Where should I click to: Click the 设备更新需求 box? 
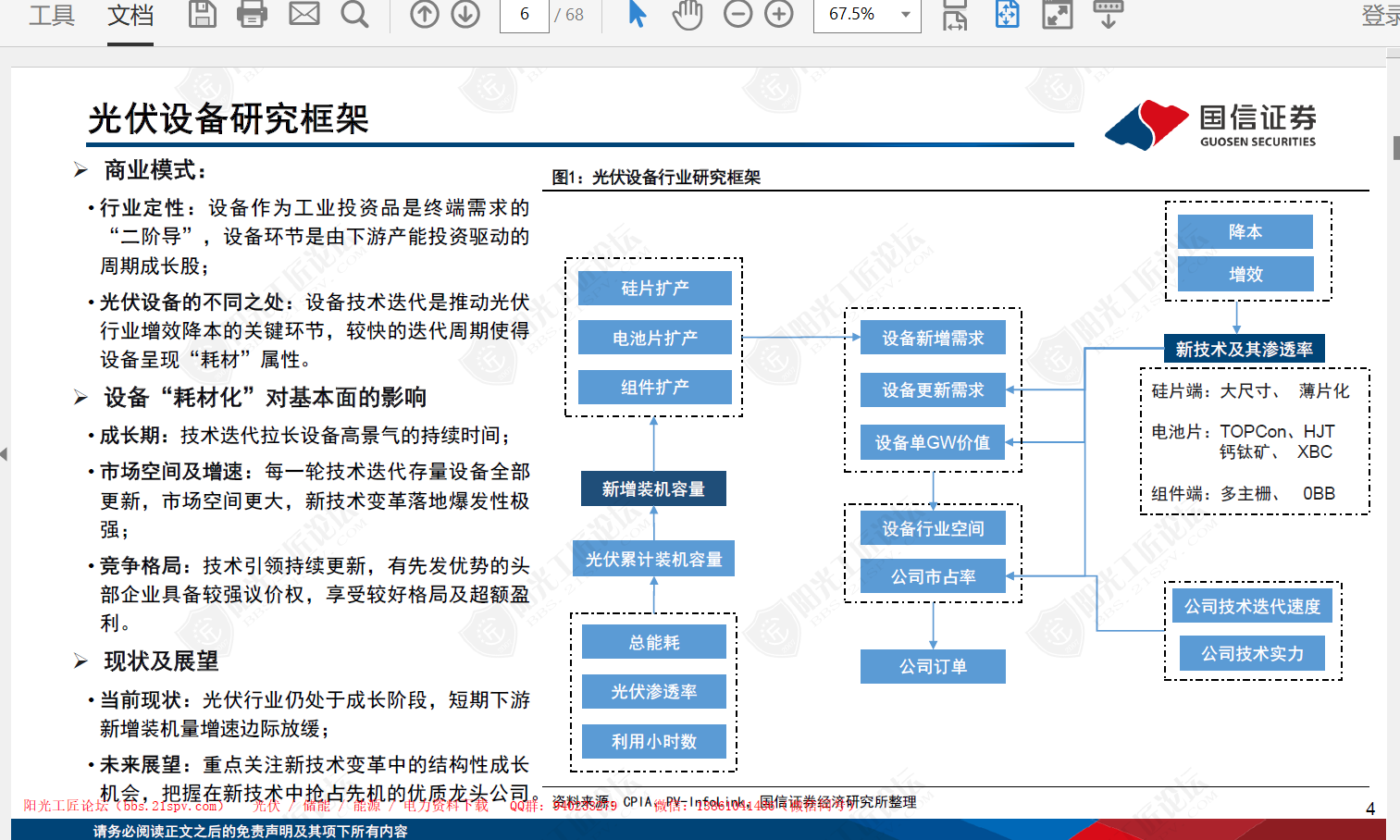[933, 389]
